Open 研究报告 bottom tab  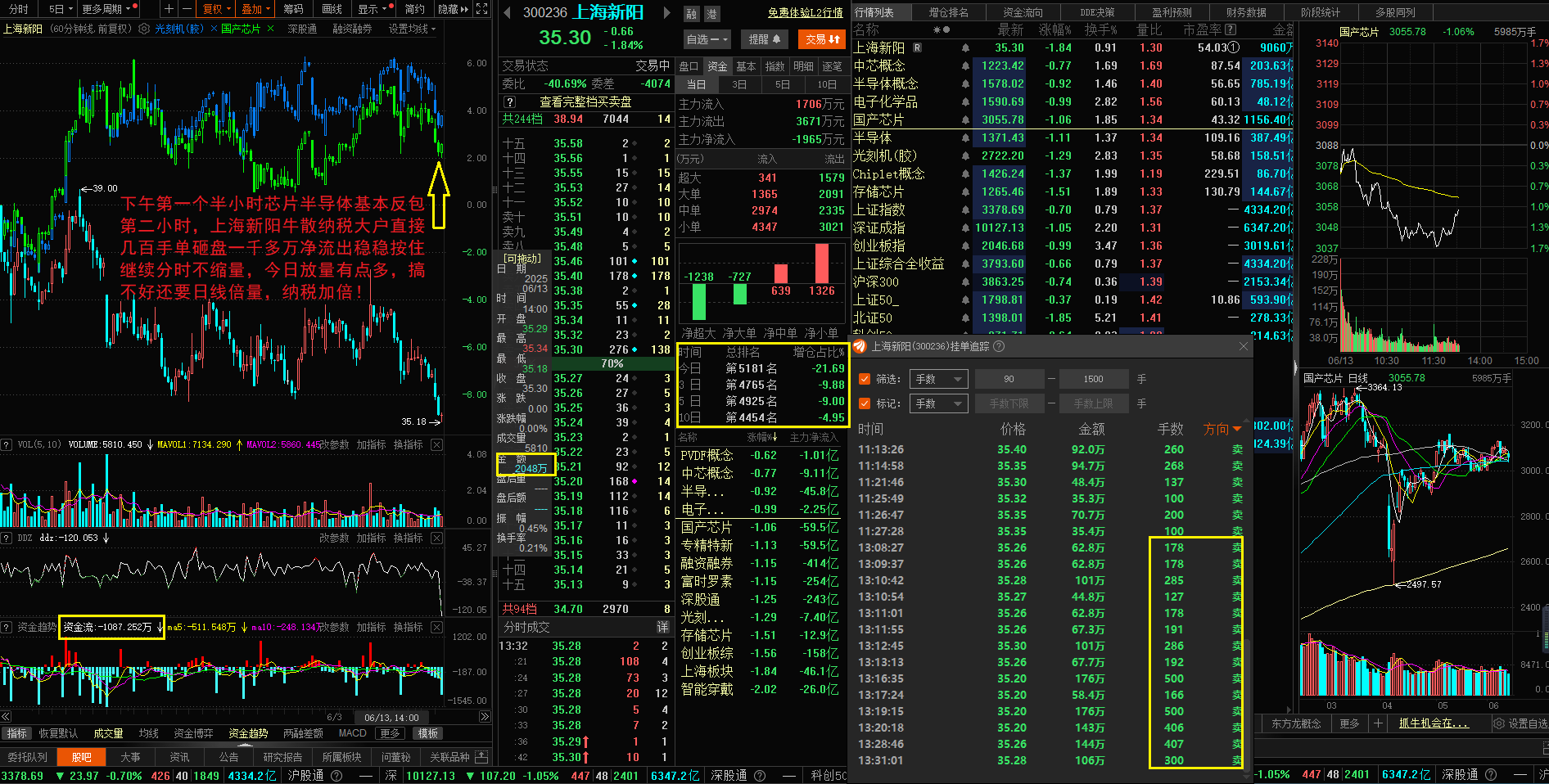[282, 757]
